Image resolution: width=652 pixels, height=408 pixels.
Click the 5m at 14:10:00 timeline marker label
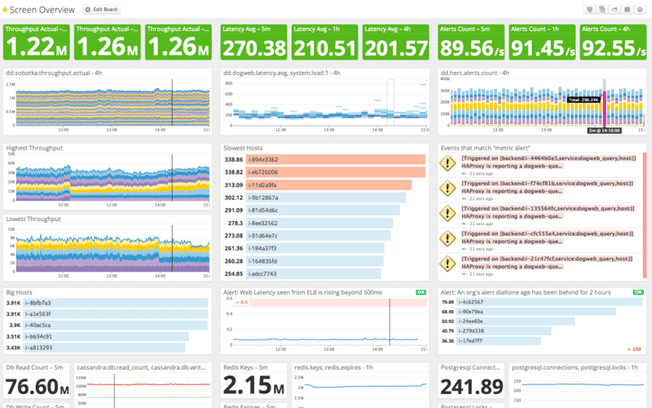606,130
